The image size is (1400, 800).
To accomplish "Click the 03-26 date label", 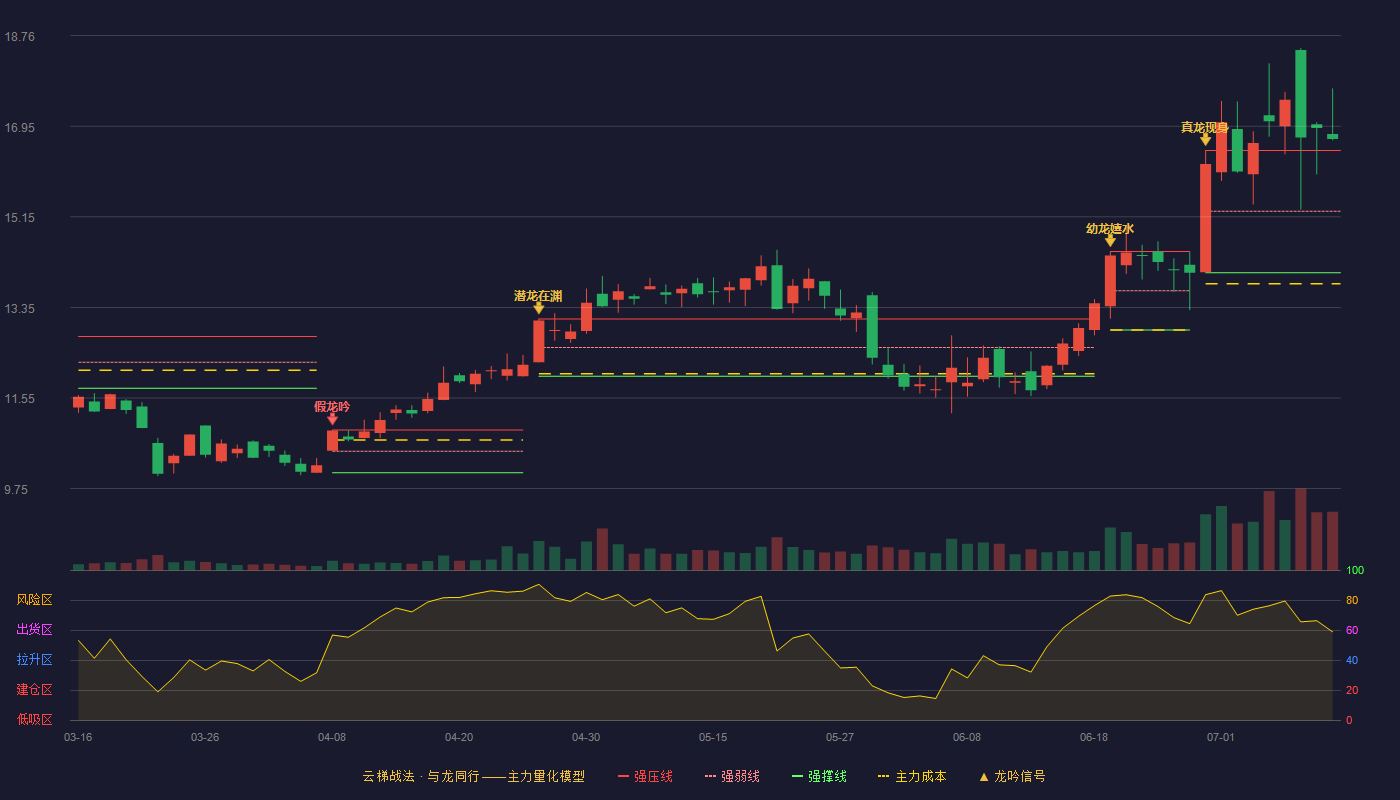I will pos(205,737).
